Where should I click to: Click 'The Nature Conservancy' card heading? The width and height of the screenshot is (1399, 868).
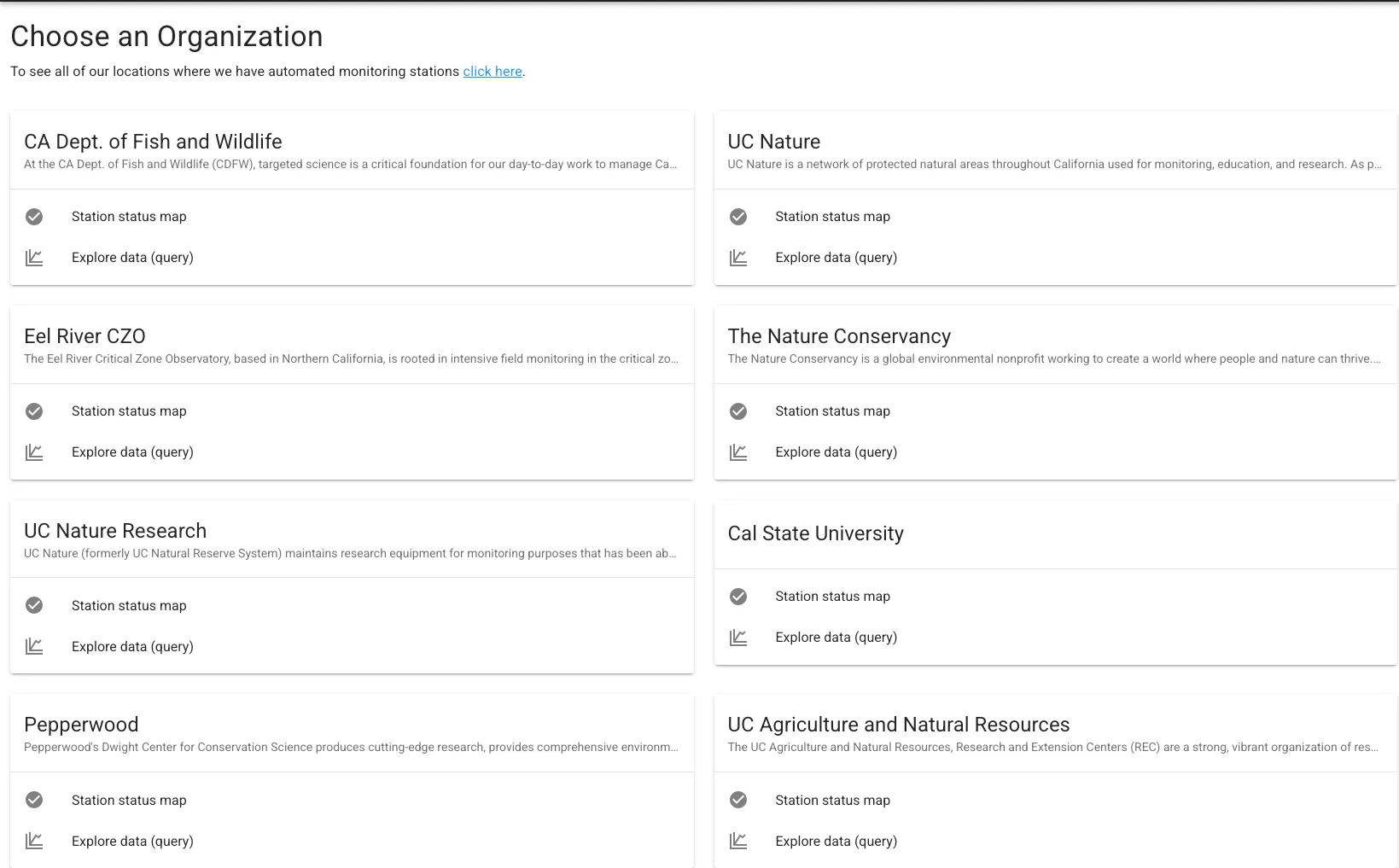pos(839,336)
